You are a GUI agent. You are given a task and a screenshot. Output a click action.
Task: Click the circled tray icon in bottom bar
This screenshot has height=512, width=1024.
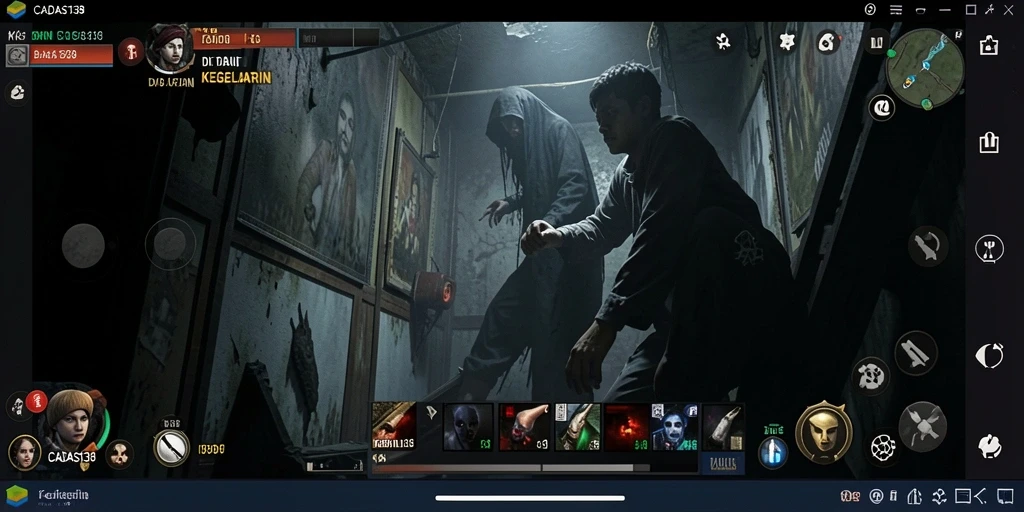(x=876, y=496)
